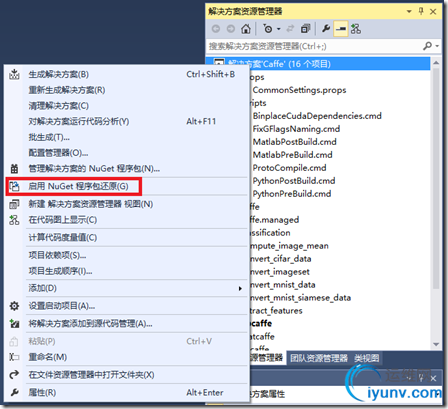Select FixGFlagsNaming.cmd file
The image size is (448, 409).
coord(296,129)
